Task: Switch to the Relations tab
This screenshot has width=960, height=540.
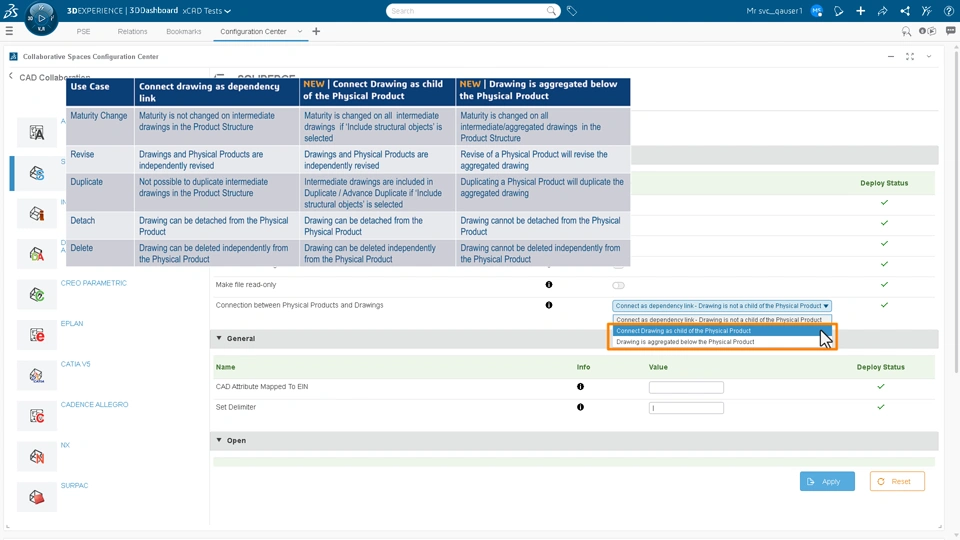Action: point(132,31)
